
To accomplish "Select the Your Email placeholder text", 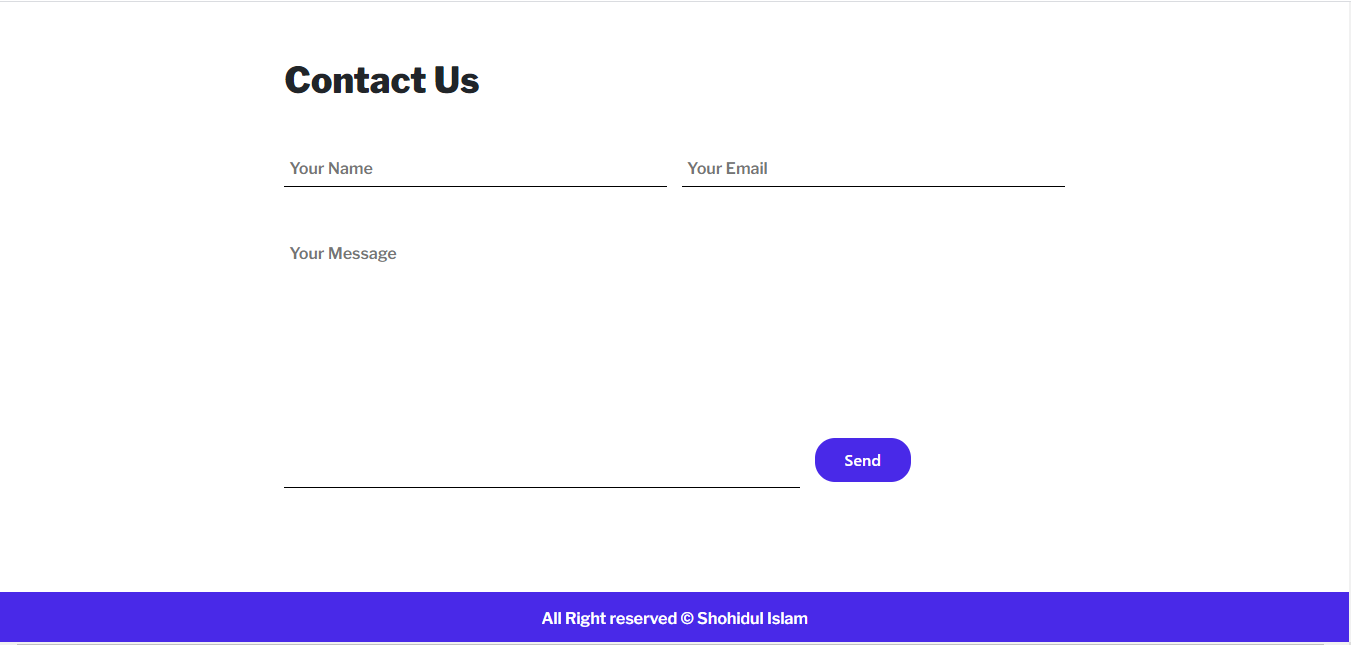I will pyautogui.click(x=727, y=168).
